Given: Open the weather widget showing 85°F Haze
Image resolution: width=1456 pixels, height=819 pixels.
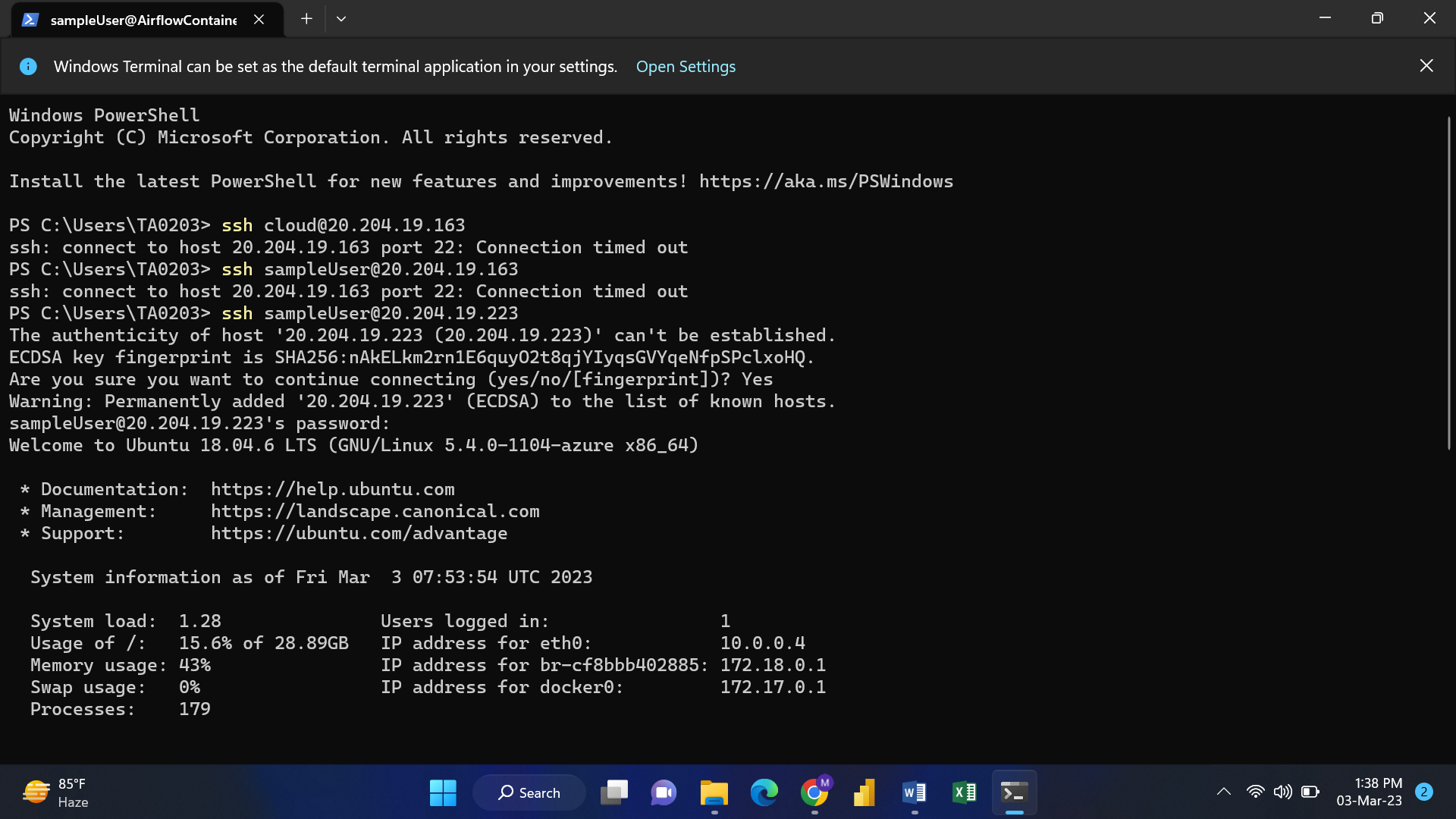Looking at the screenshot, I should click(x=56, y=793).
